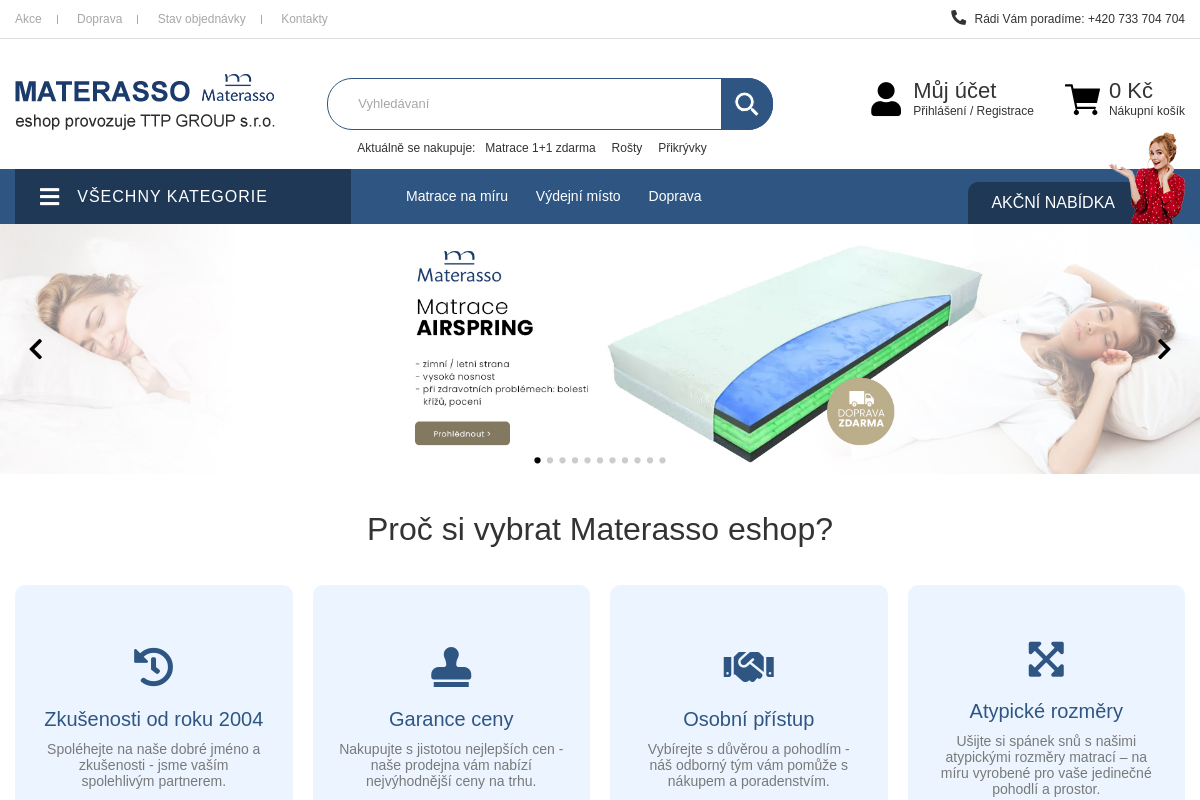The width and height of the screenshot is (1200, 800).
Task: Click the history clock icon
Action: 153,667
